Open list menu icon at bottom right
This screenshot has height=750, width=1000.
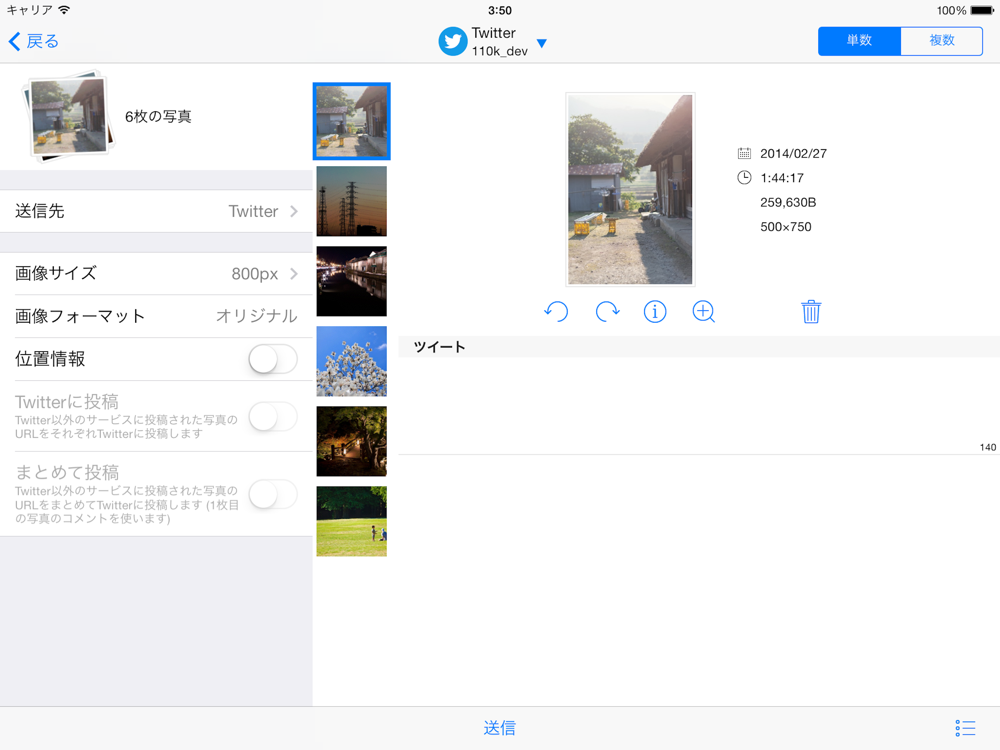tap(966, 728)
